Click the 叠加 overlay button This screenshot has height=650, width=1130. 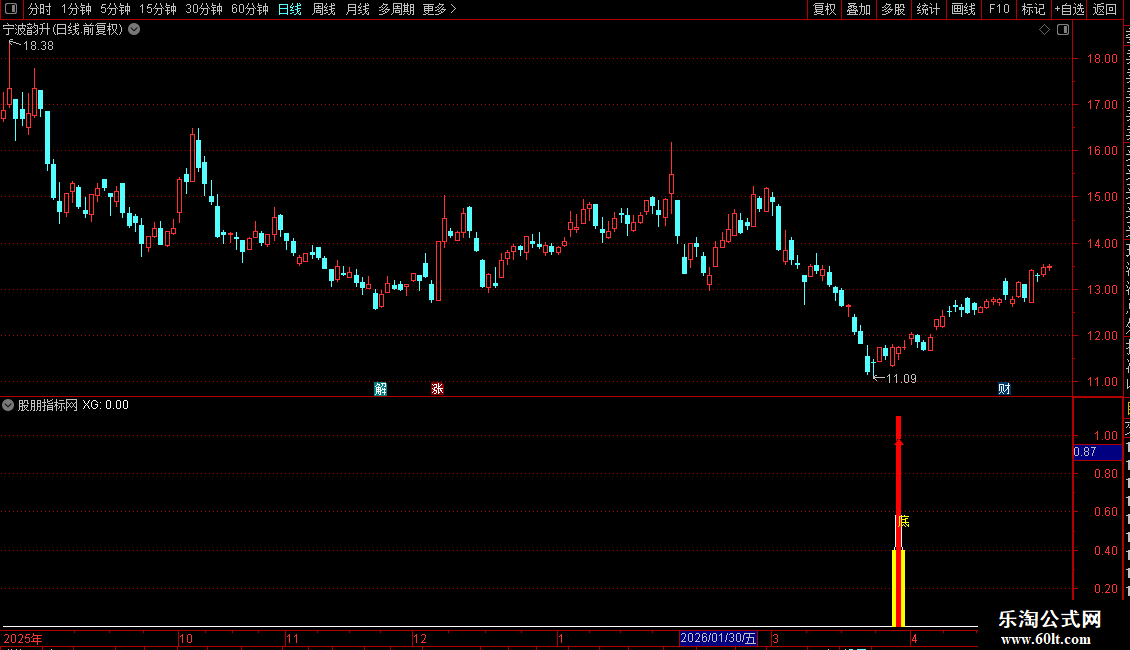click(x=858, y=9)
